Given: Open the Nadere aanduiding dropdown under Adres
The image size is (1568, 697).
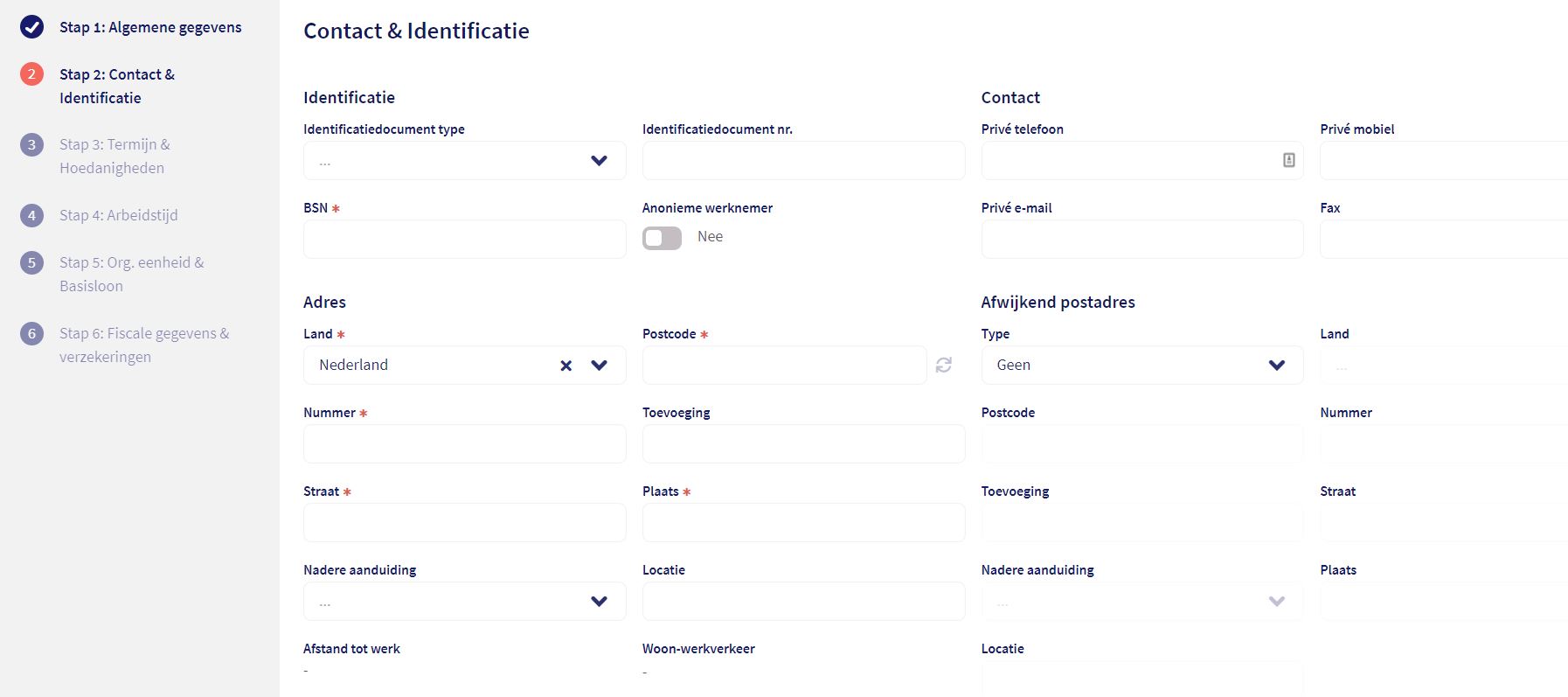Looking at the screenshot, I should coord(464,602).
